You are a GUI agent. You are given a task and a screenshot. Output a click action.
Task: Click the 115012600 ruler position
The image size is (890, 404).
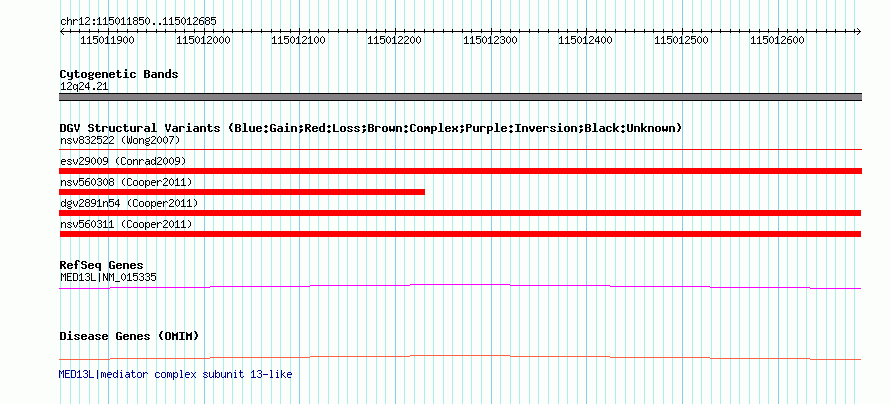click(x=778, y=40)
